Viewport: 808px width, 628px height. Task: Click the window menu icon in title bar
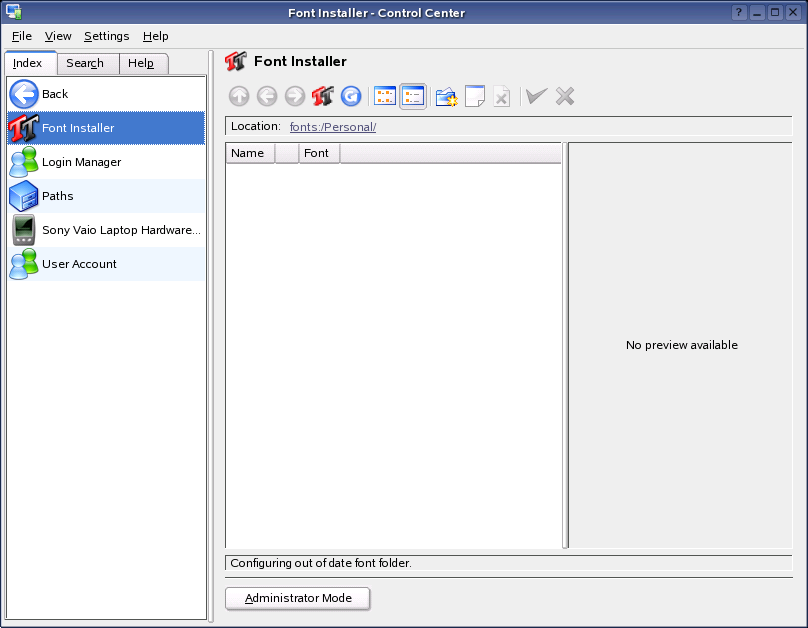13,12
